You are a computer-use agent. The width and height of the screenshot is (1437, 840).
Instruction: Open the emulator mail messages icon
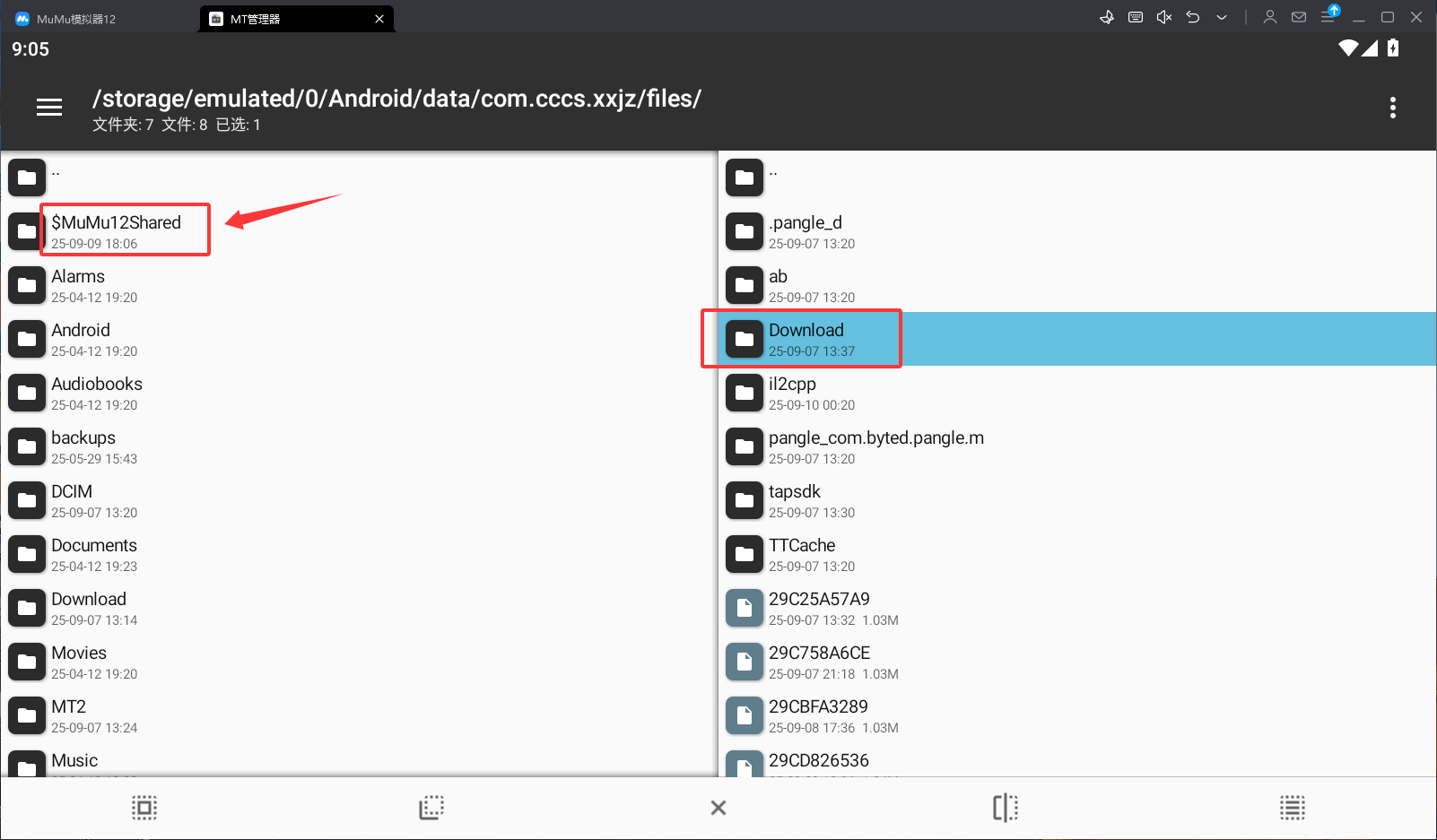click(x=1299, y=17)
